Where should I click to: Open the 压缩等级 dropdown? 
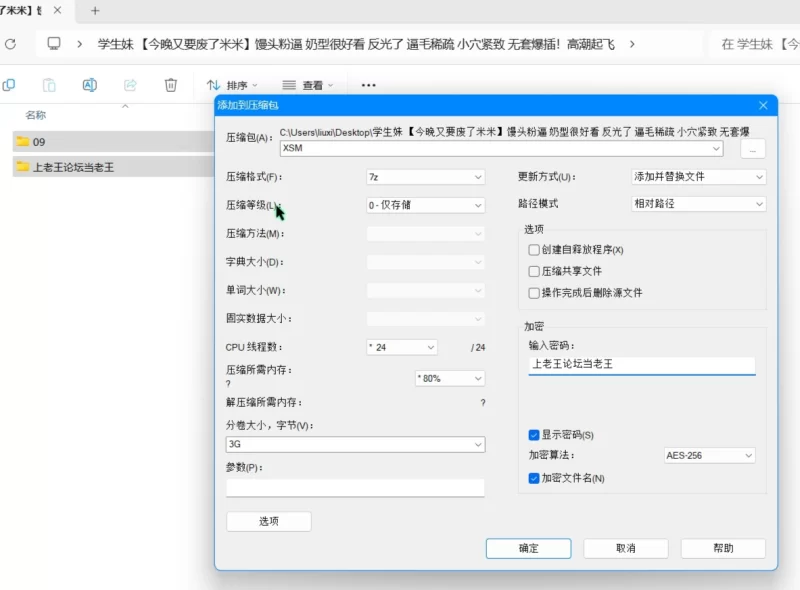point(426,205)
